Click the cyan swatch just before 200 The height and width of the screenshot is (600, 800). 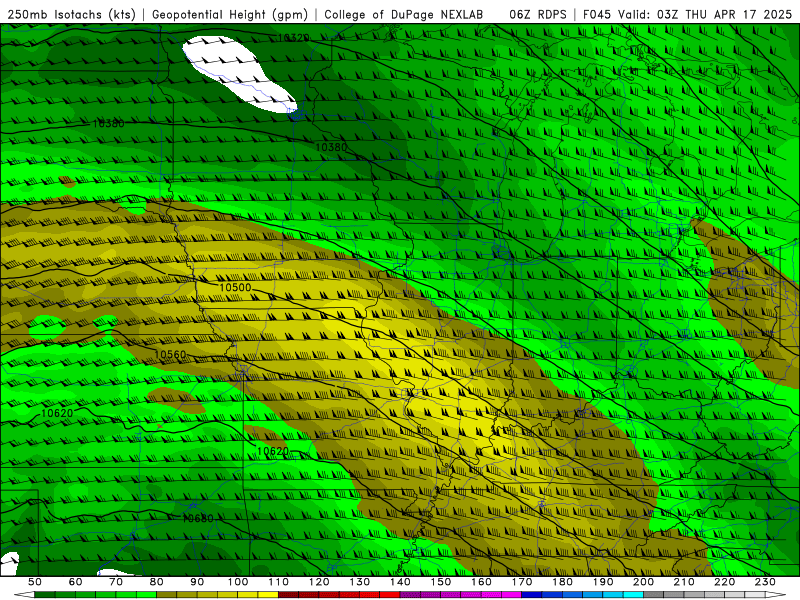tap(633, 595)
